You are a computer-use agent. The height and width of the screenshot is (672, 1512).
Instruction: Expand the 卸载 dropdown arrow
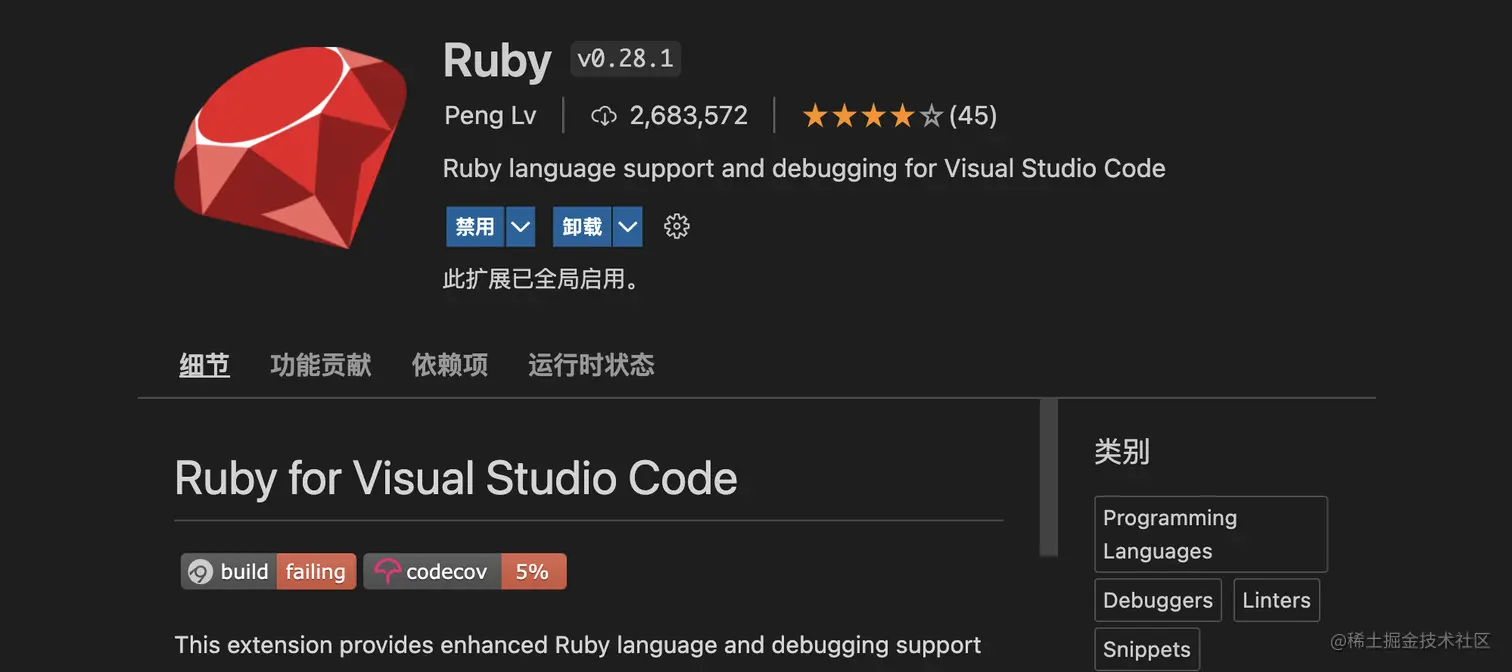(627, 227)
